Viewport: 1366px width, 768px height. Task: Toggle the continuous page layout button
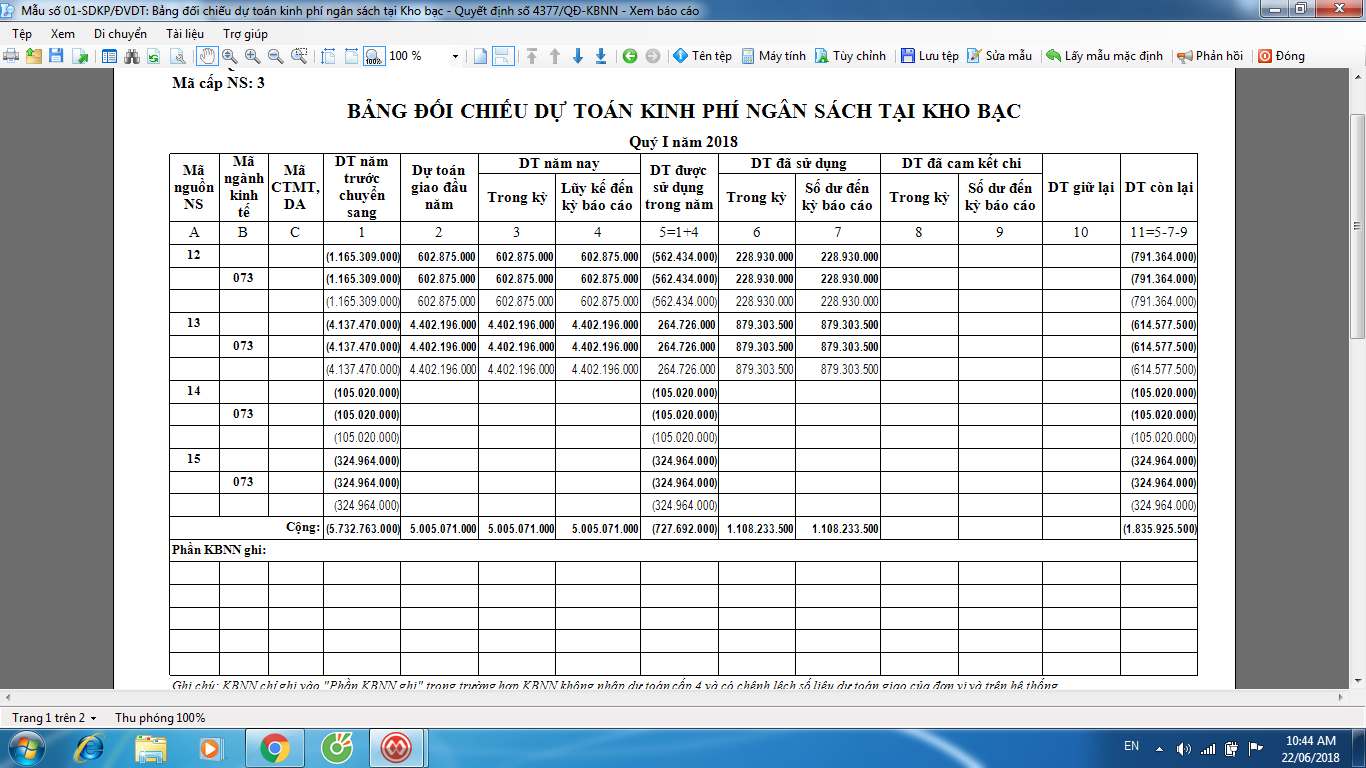[x=503, y=56]
